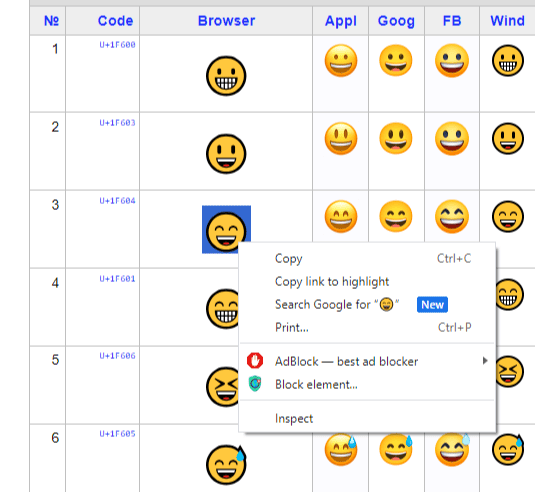Open the U+1F603 code link
This screenshot has height=492, width=535.
pyautogui.click(x=117, y=123)
